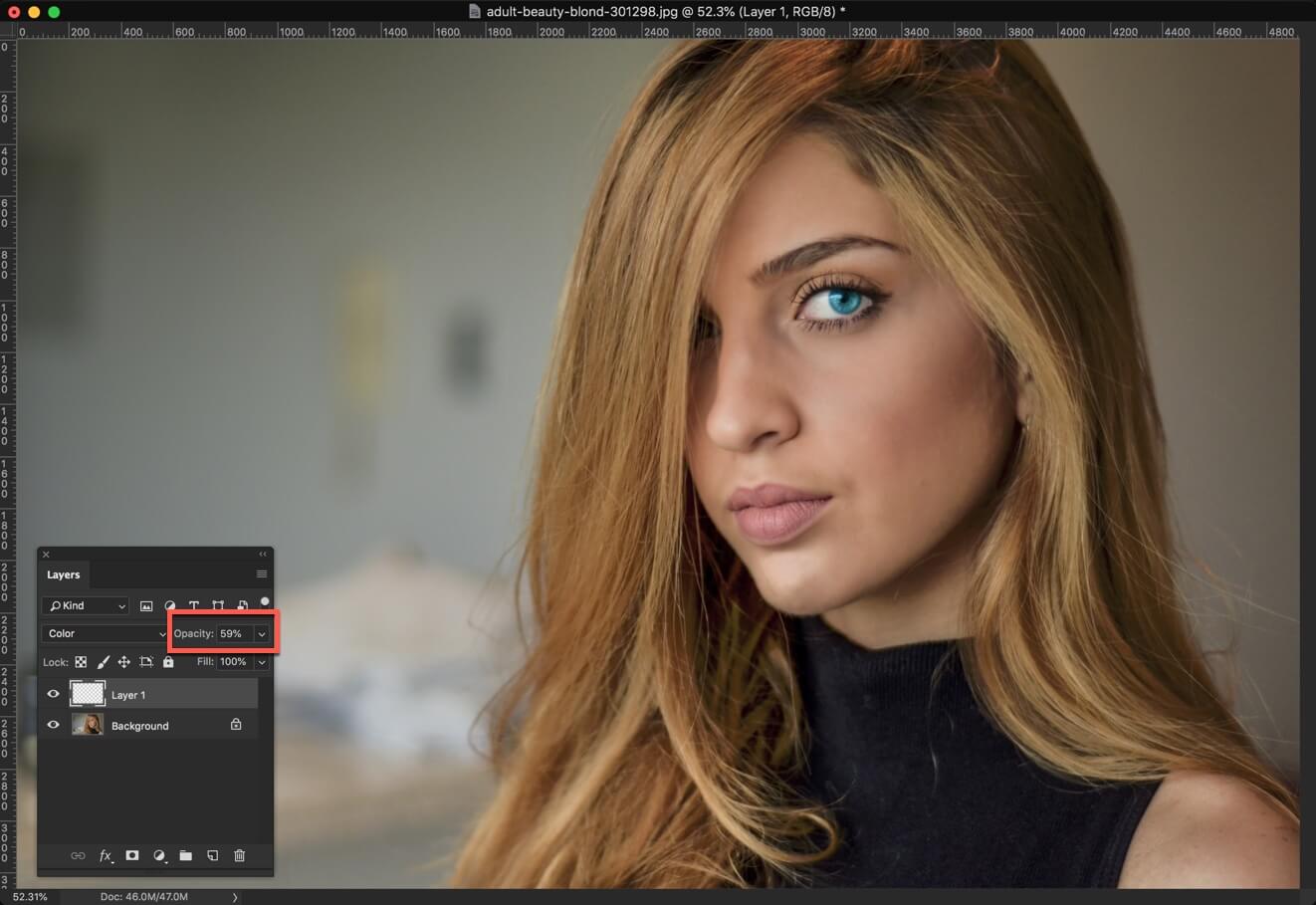
Task: Prevent auto-nesting into artboards lock icon
Action: click(146, 662)
